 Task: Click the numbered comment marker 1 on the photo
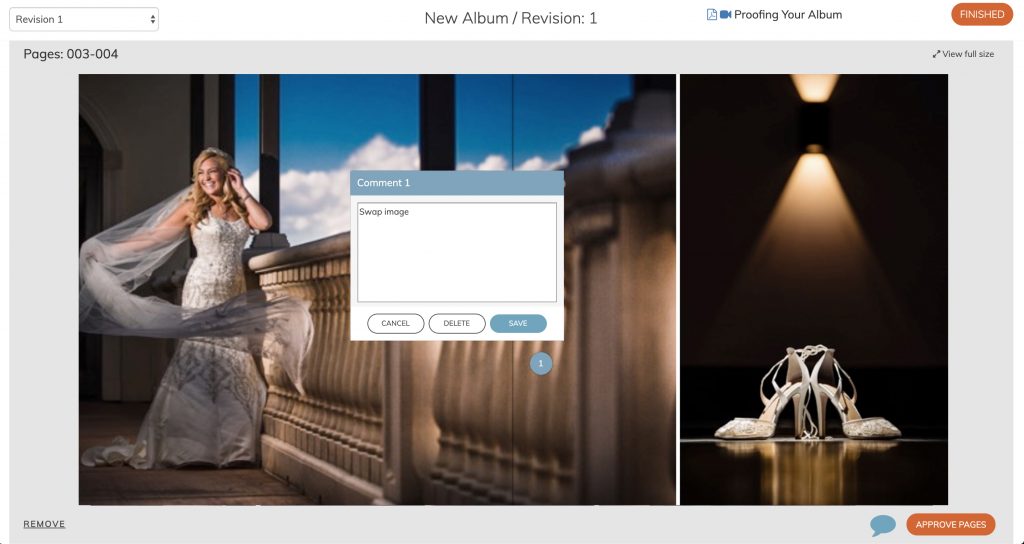point(541,364)
